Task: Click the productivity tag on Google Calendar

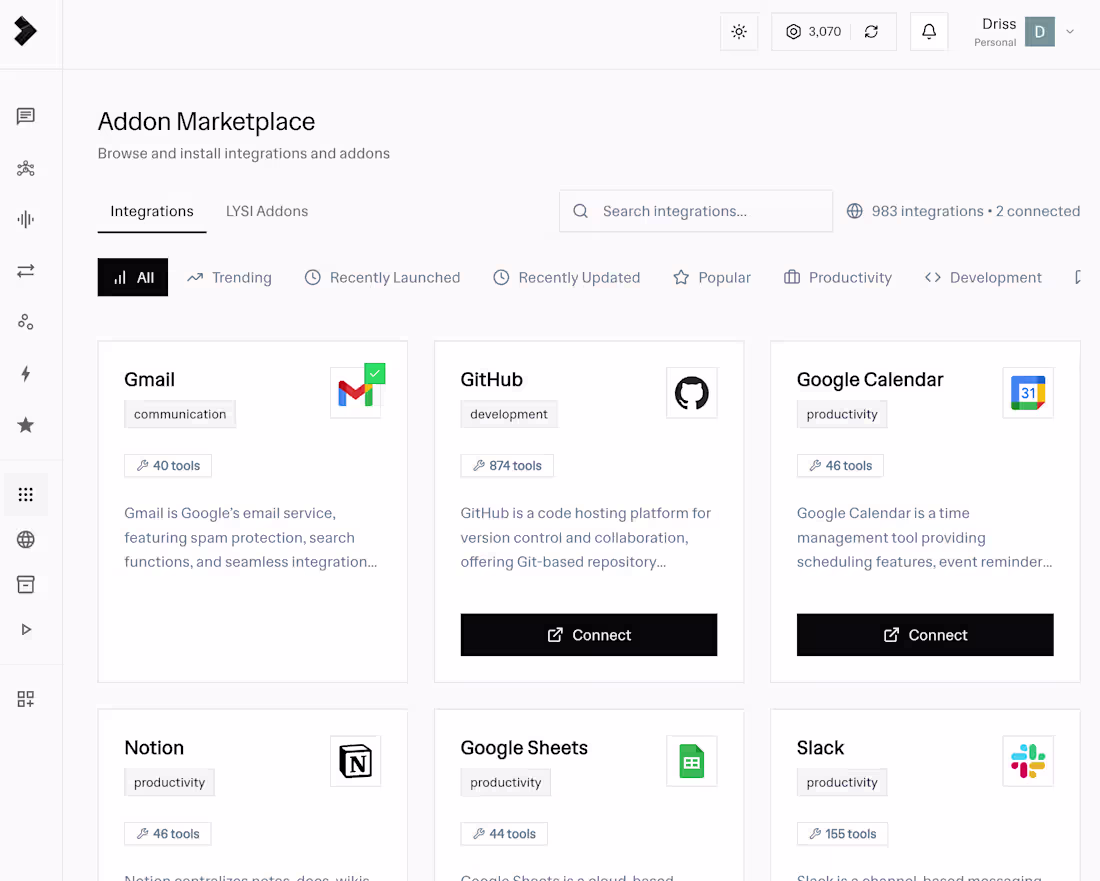Action: (x=842, y=414)
